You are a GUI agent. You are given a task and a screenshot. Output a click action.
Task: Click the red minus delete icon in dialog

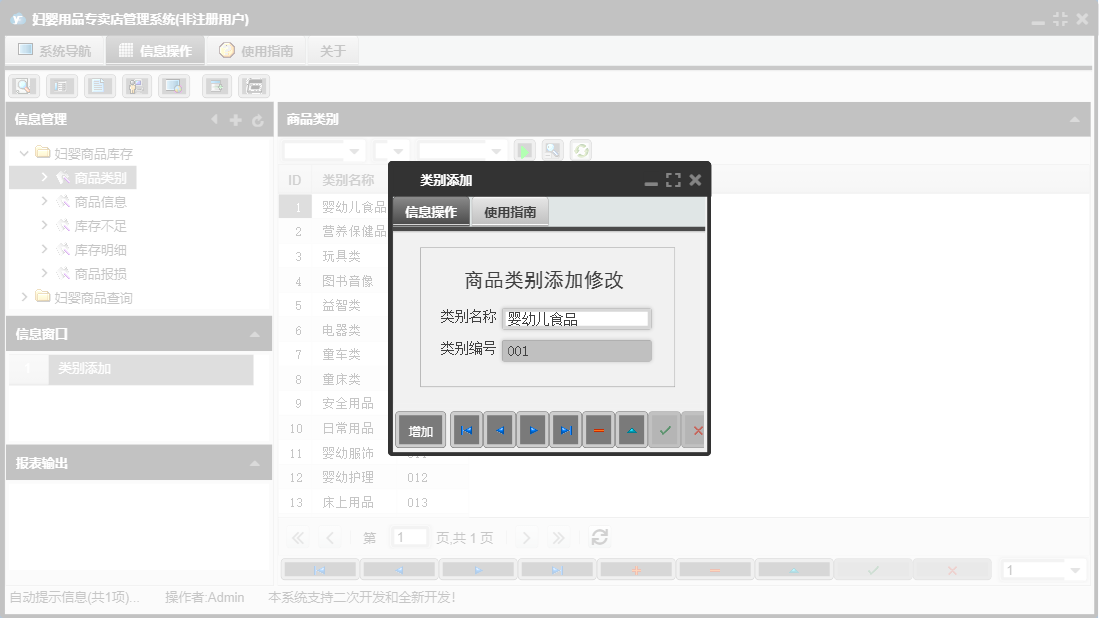[598, 430]
